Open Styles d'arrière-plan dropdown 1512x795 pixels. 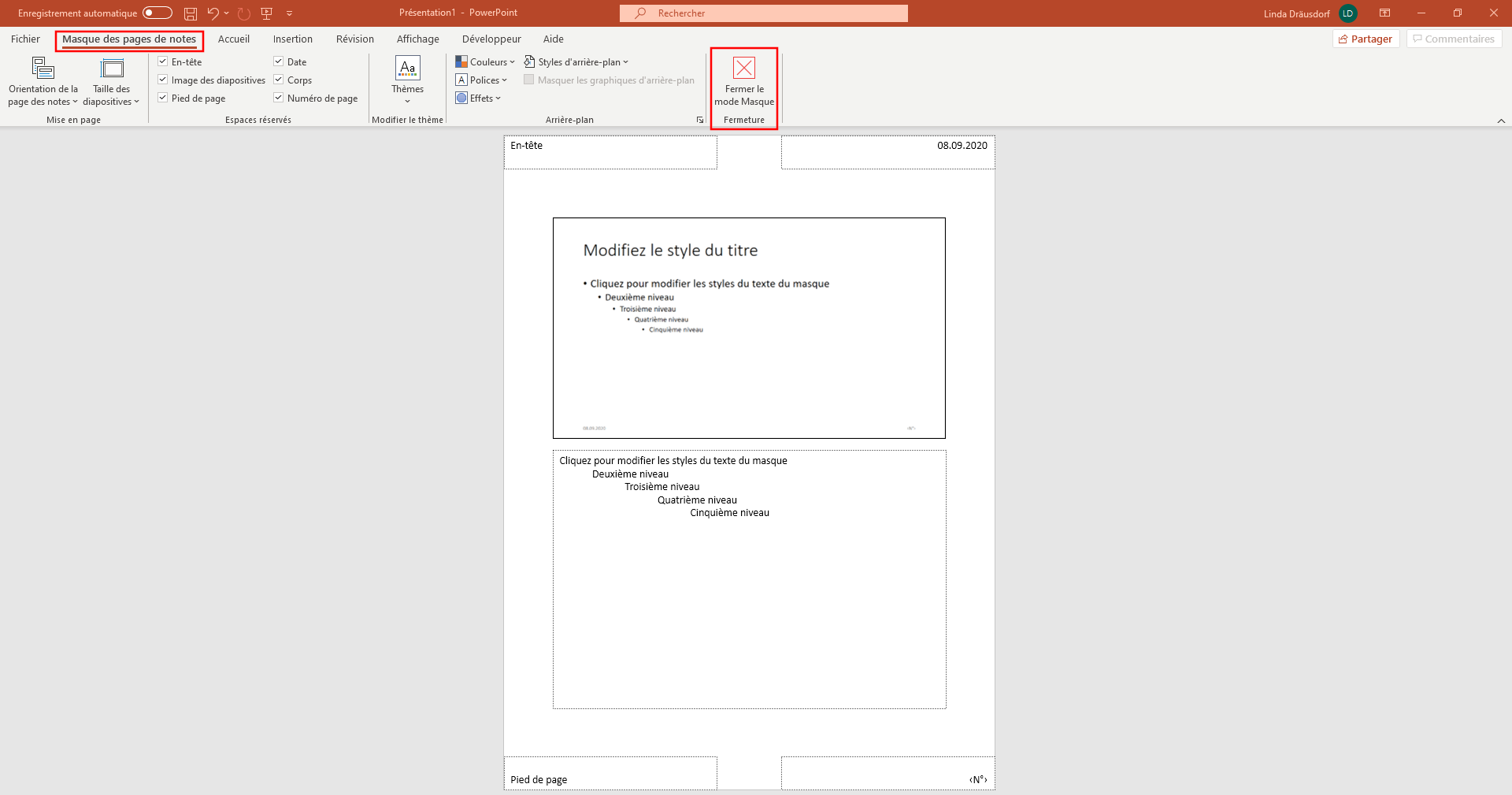[576, 61]
